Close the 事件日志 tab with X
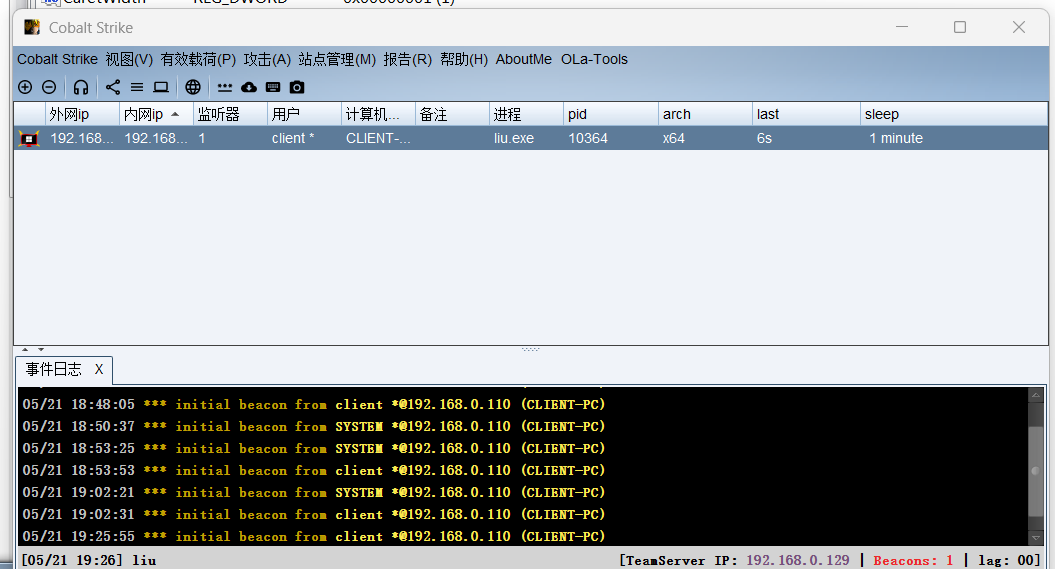This screenshot has height=569, width=1055. (99, 369)
